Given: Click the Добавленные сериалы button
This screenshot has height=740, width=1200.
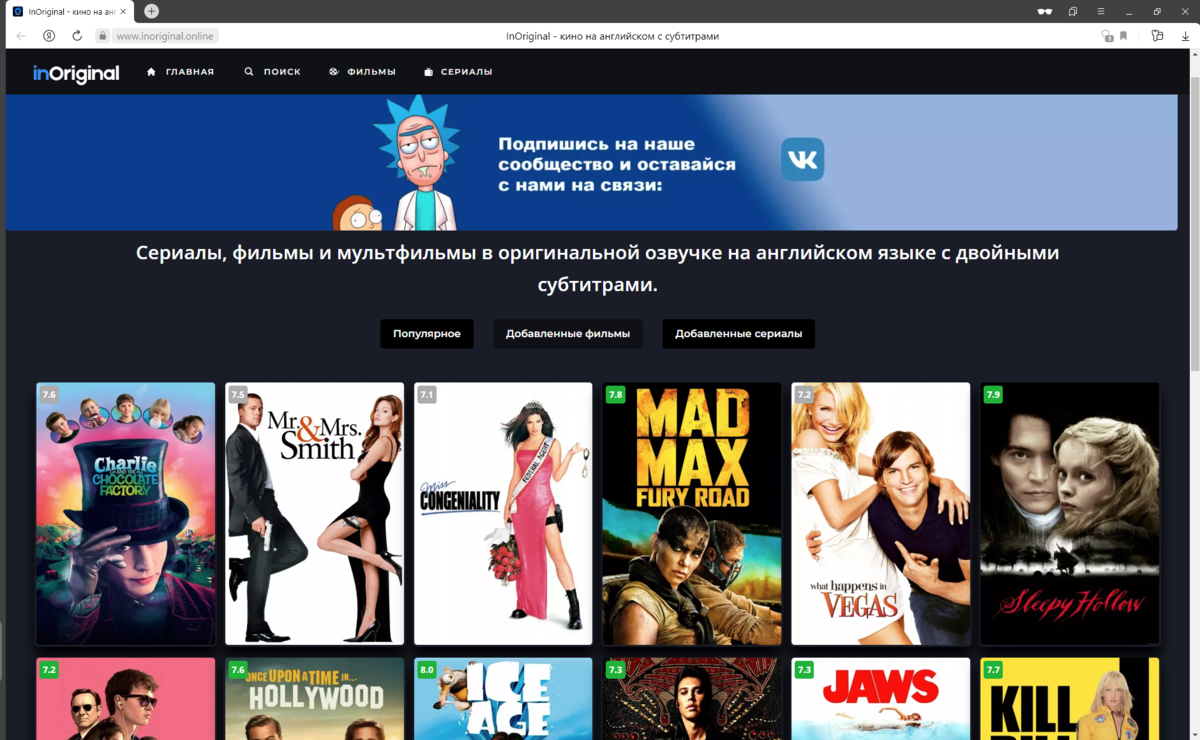Looking at the screenshot, I should click(x=739, y=334).
